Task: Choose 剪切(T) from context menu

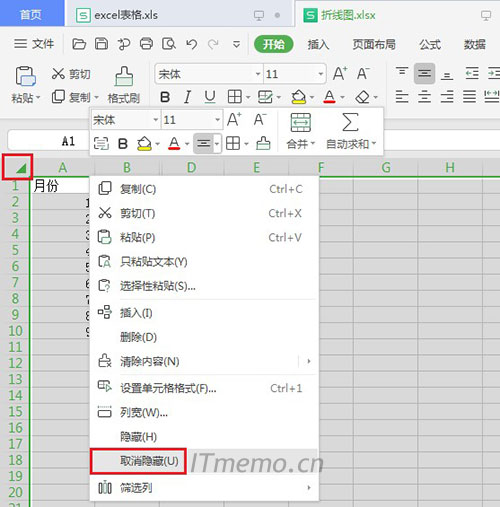Action: pos(204,213)
